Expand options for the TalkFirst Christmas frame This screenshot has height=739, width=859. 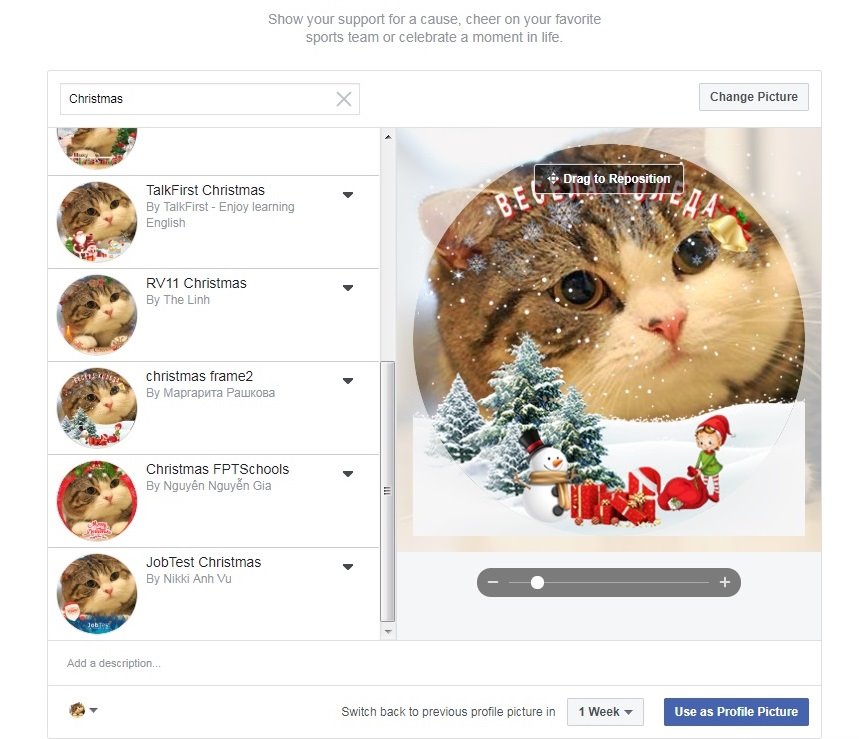click(x=348, y=194)
